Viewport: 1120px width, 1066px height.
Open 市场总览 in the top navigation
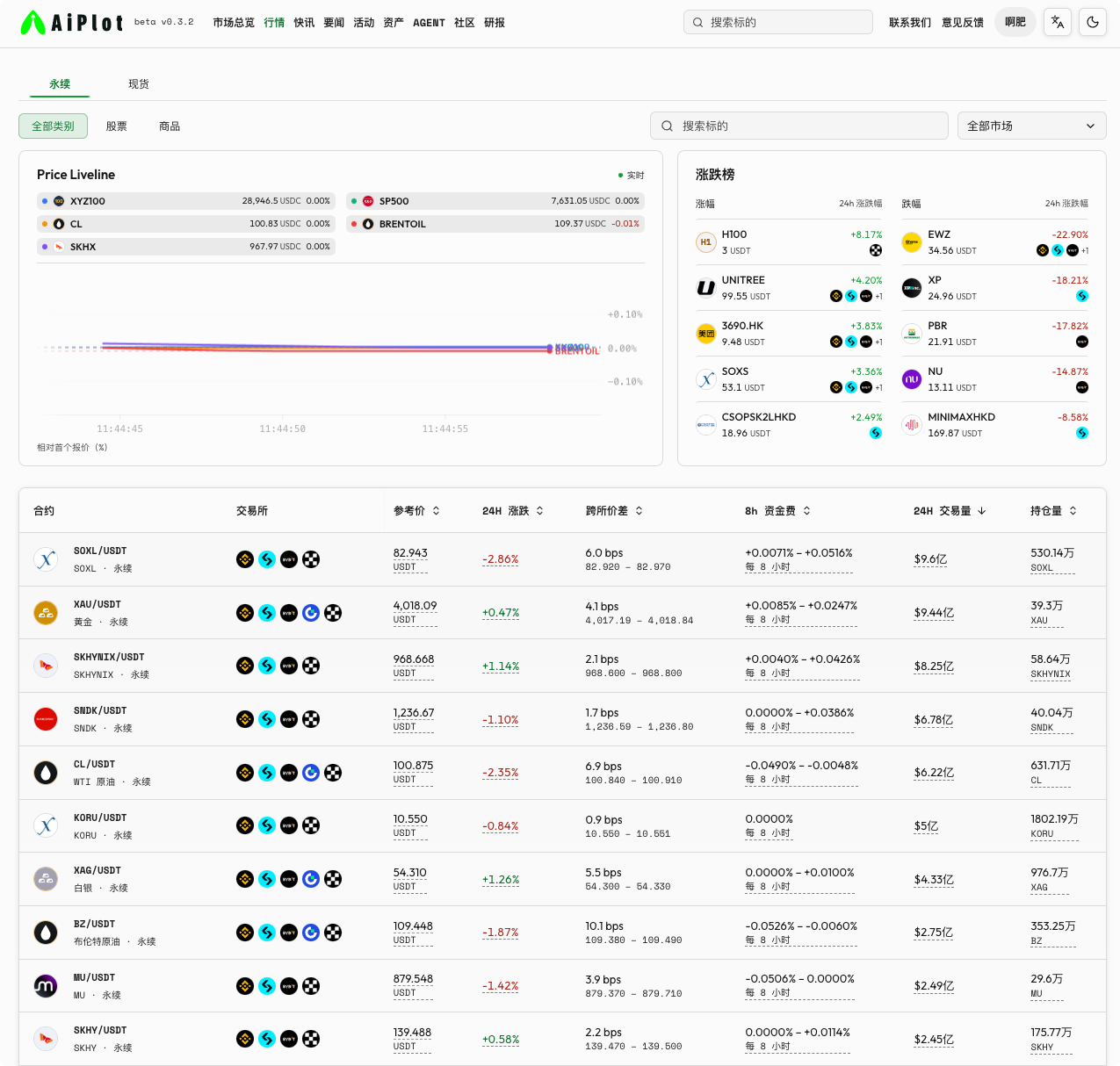point(234,23)
